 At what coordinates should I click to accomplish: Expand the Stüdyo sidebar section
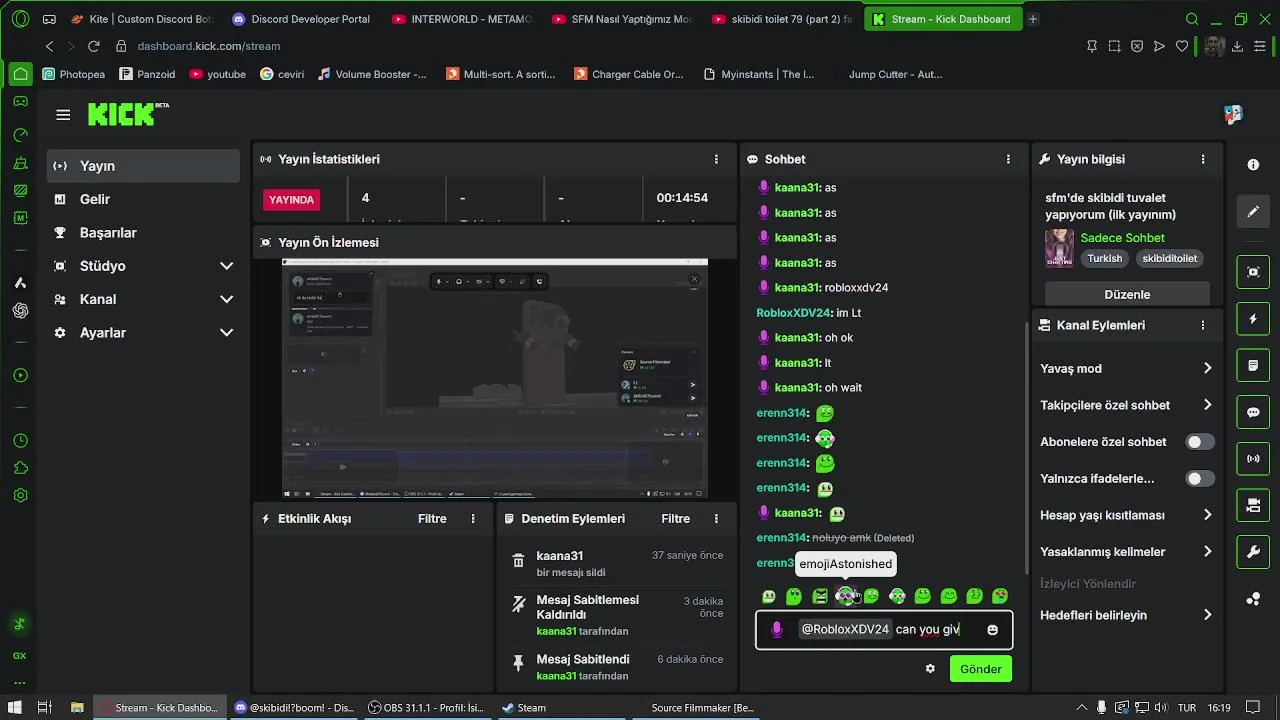143,266
